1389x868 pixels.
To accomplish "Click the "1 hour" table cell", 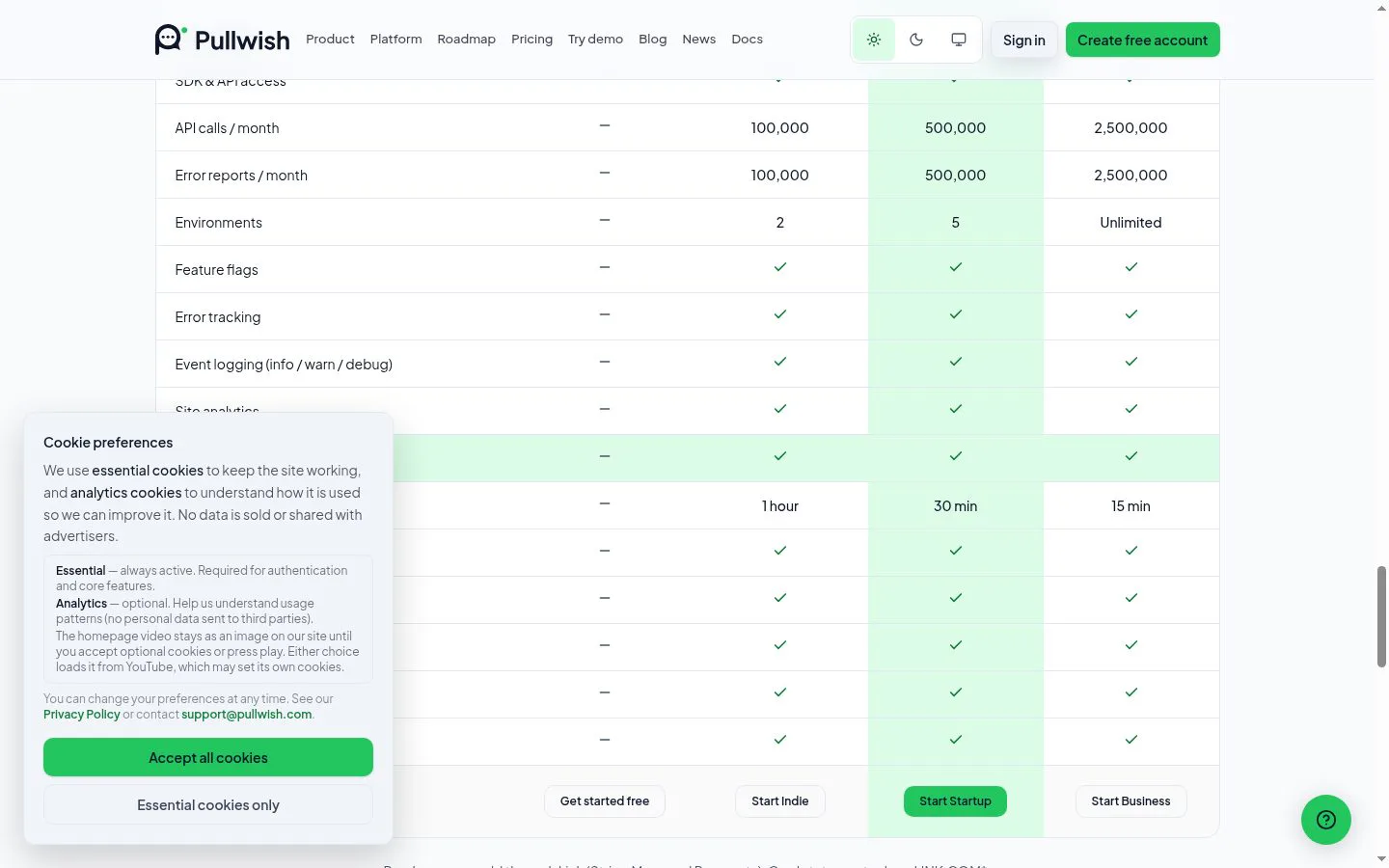I will pos(780,506).
